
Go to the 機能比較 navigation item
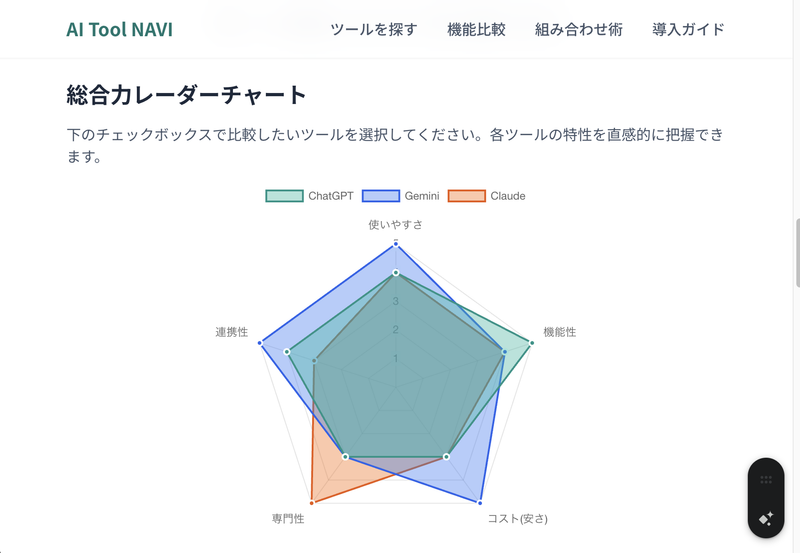[x=476, y=29]
